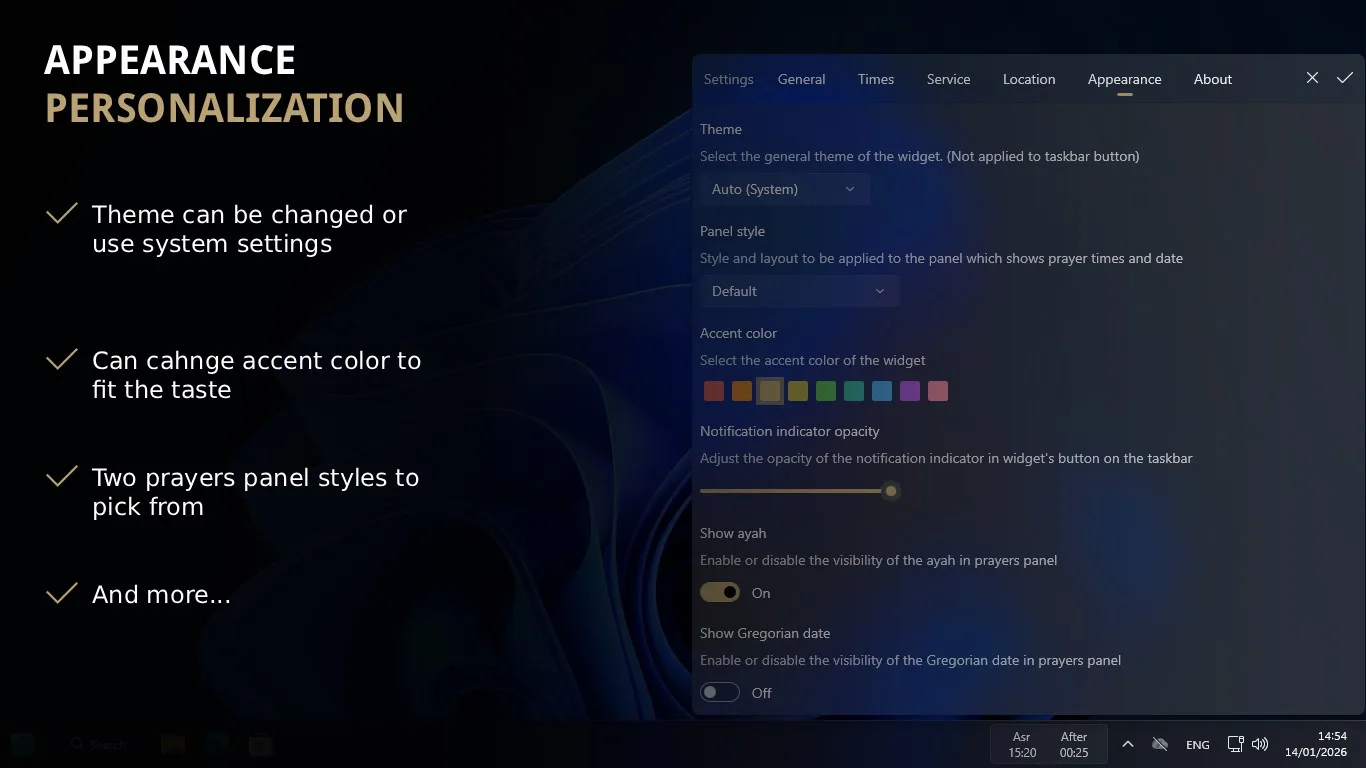The width and height of the screenshot is (1366, 768).
Task: Turn off the Show ayah toggle
Action: (x=720, y=592)
